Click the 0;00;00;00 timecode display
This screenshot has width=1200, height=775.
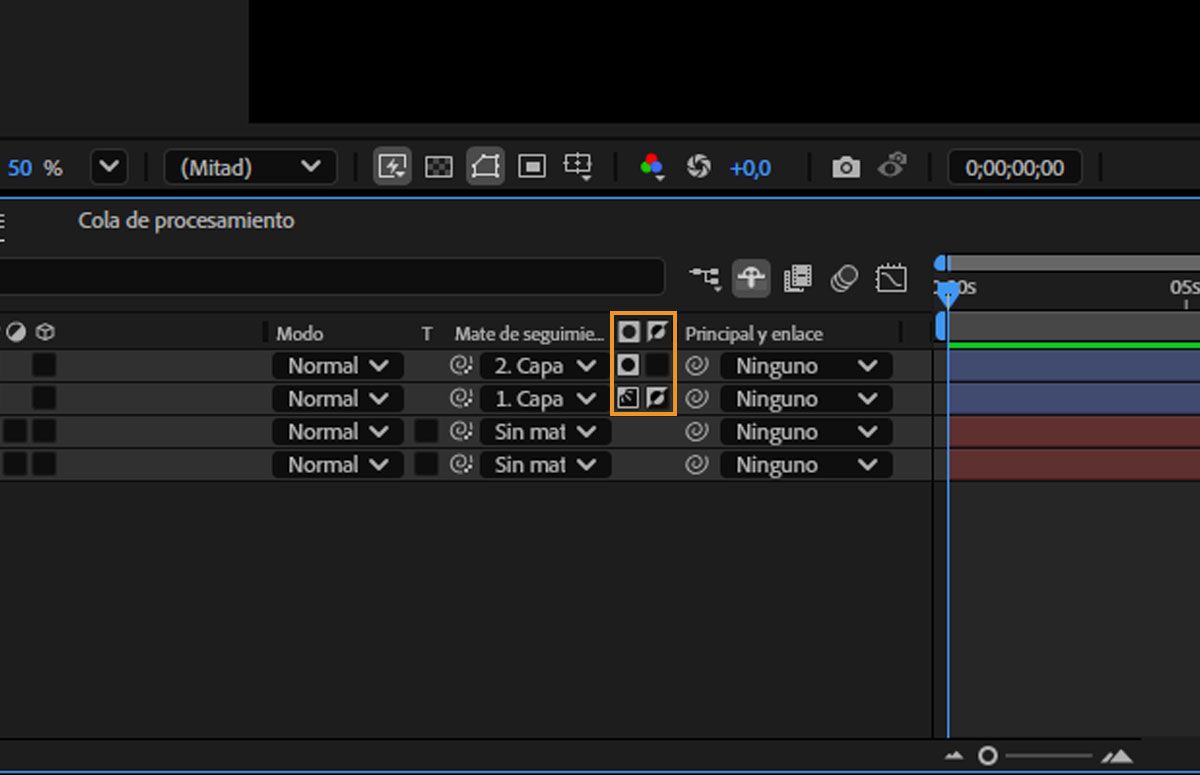pyautogui.click(x=1014, y=167)
